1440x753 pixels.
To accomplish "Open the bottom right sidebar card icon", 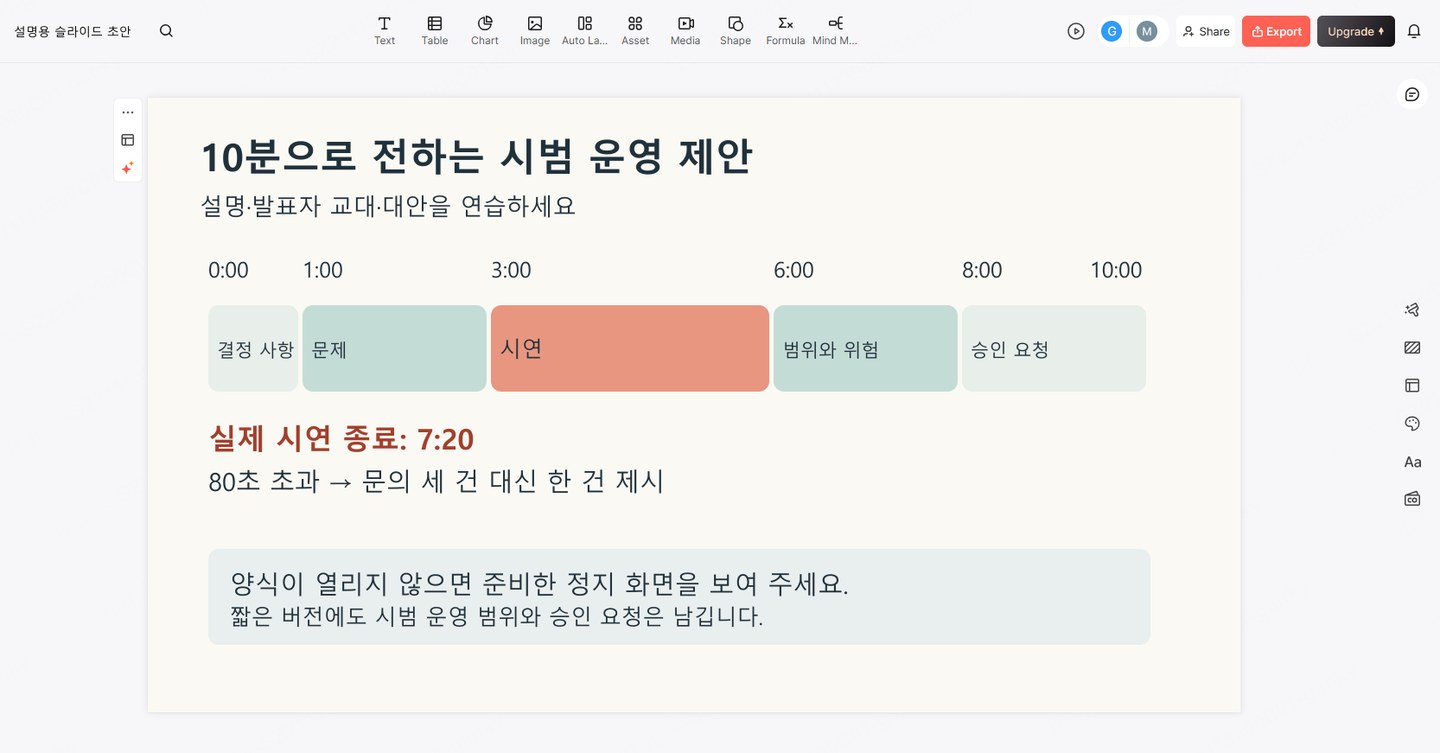I will [1412, 499].
